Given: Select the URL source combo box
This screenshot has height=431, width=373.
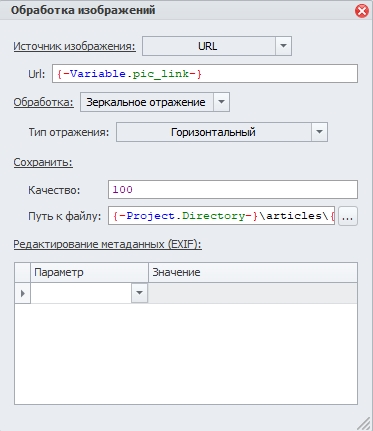Looking at the screenshot, I should click(x=217, y=46).
